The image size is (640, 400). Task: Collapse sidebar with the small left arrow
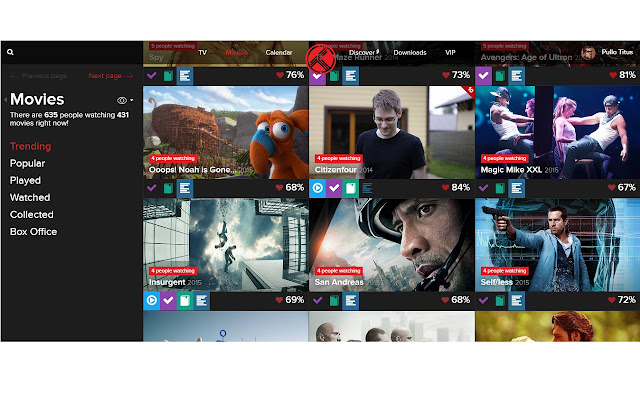[x=5, y=100]
